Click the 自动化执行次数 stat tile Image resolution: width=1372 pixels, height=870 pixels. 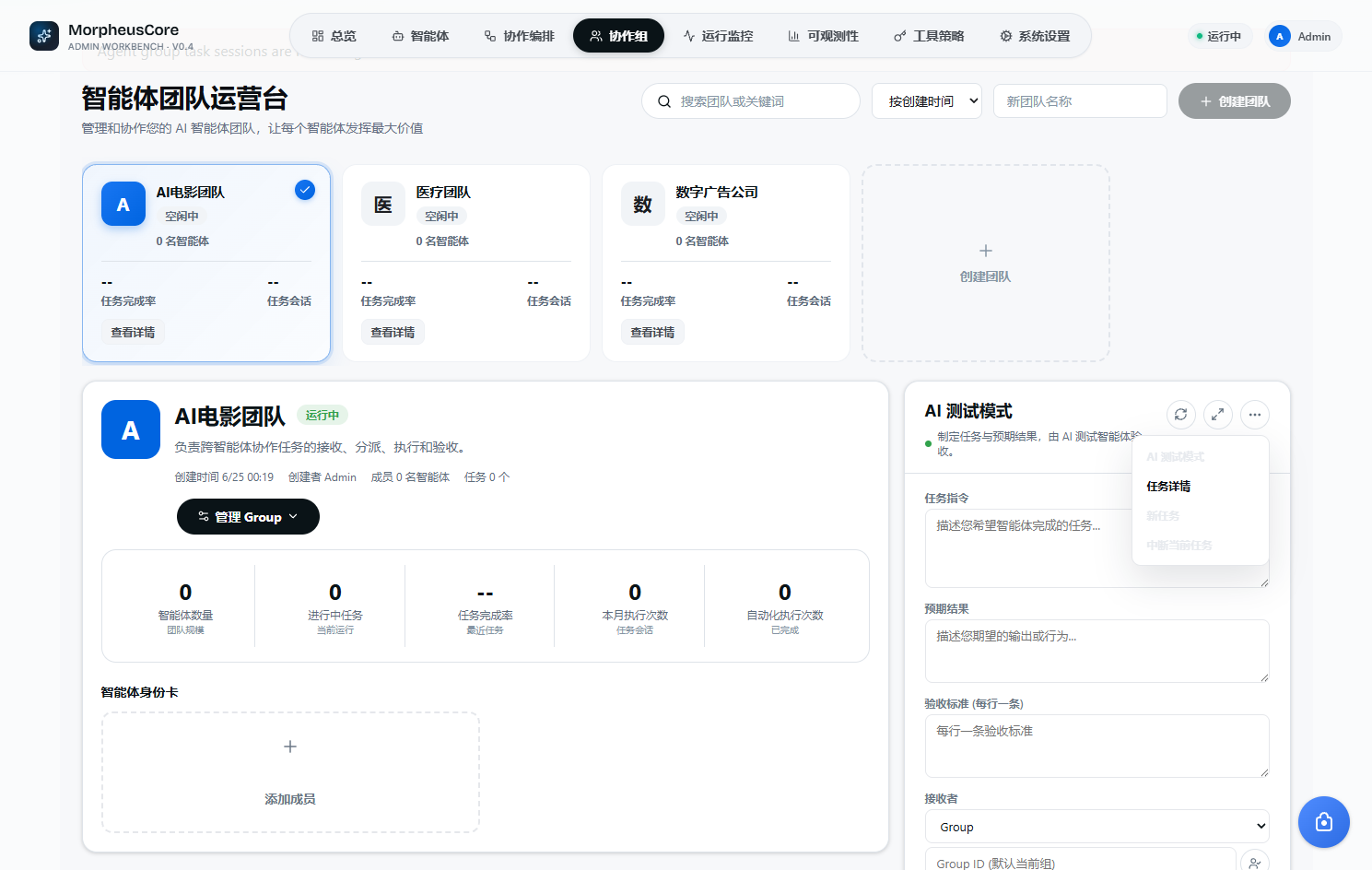coord(785,606)
